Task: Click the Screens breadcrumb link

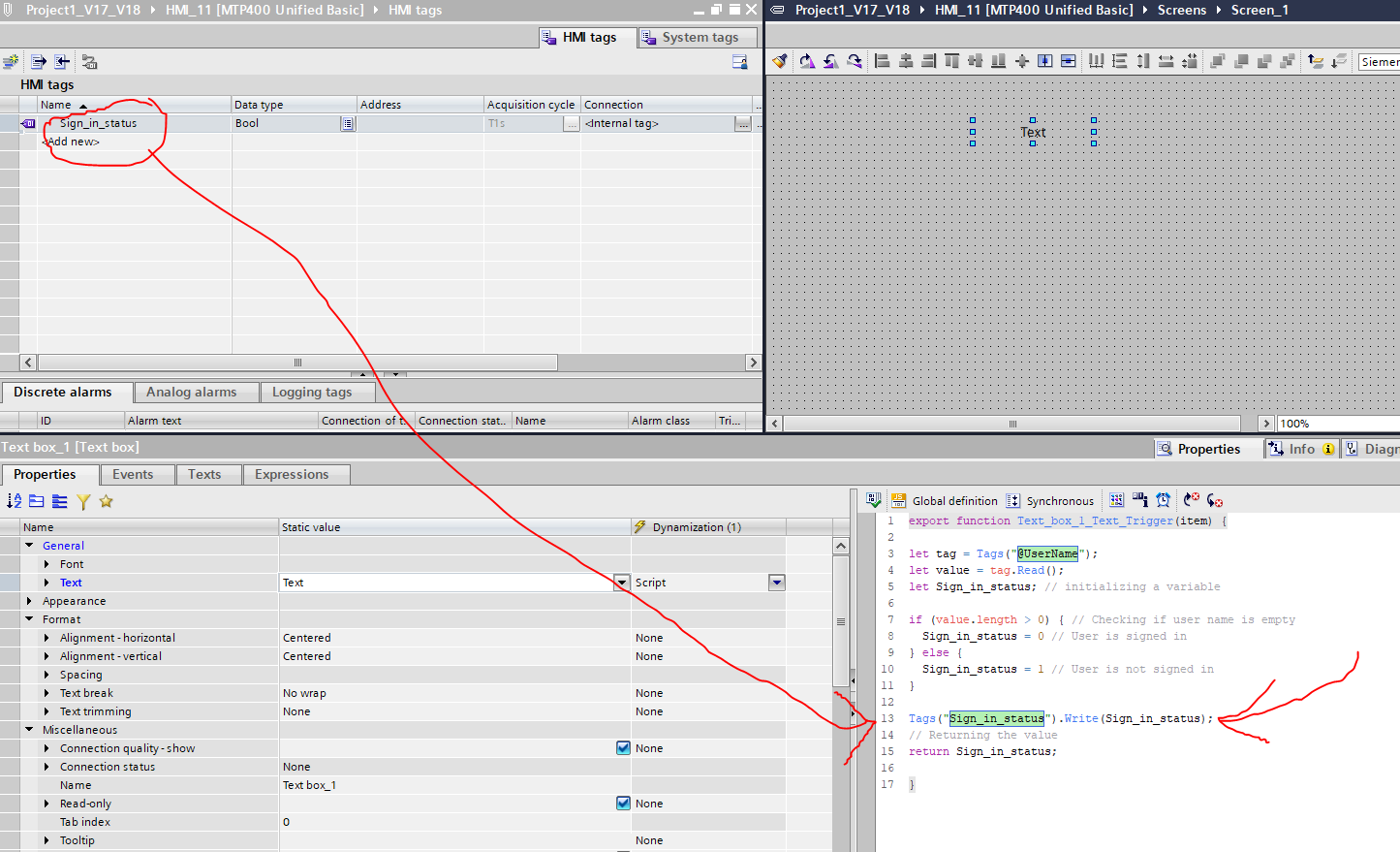Action: pyautogui.click(x=1181, y=10)
